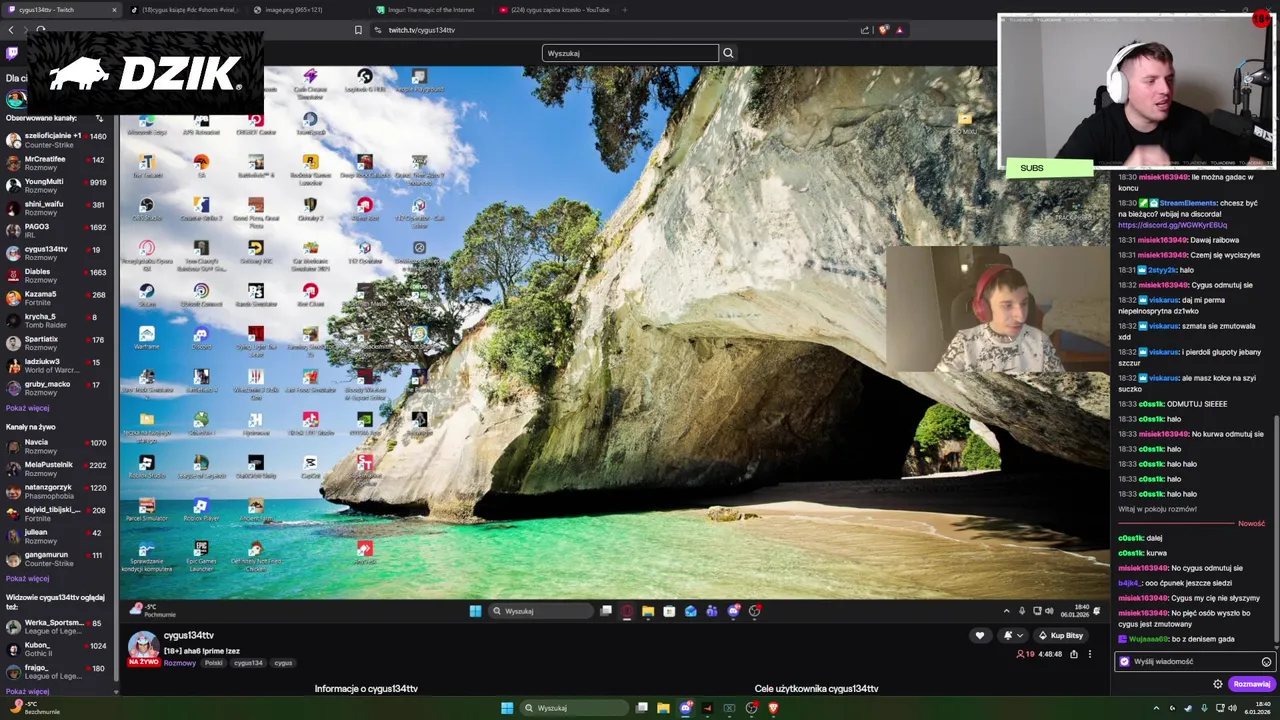Click cygus134ttv channel avatar

coord(143,646)
